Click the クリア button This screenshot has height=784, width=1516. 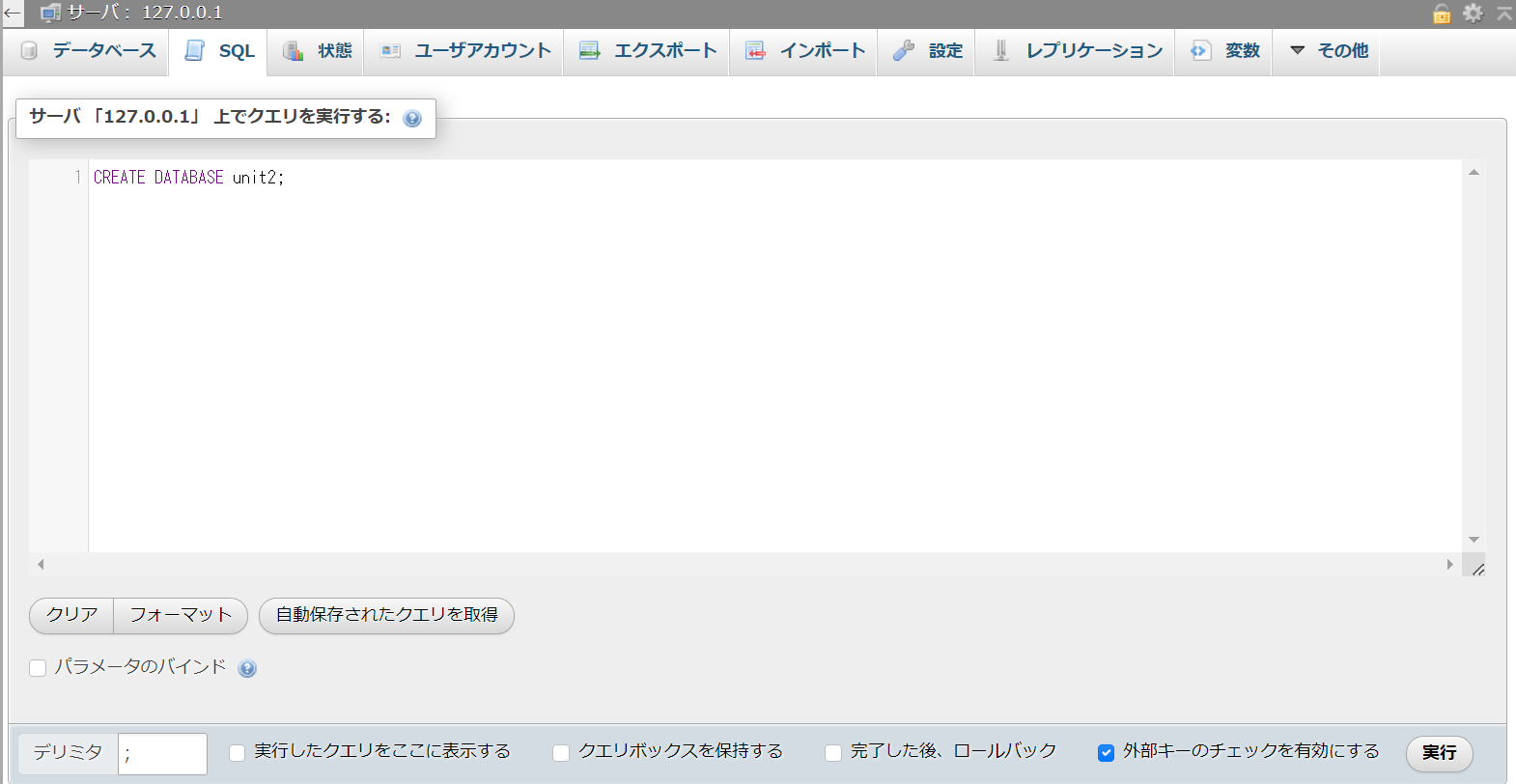coord(71,615)
